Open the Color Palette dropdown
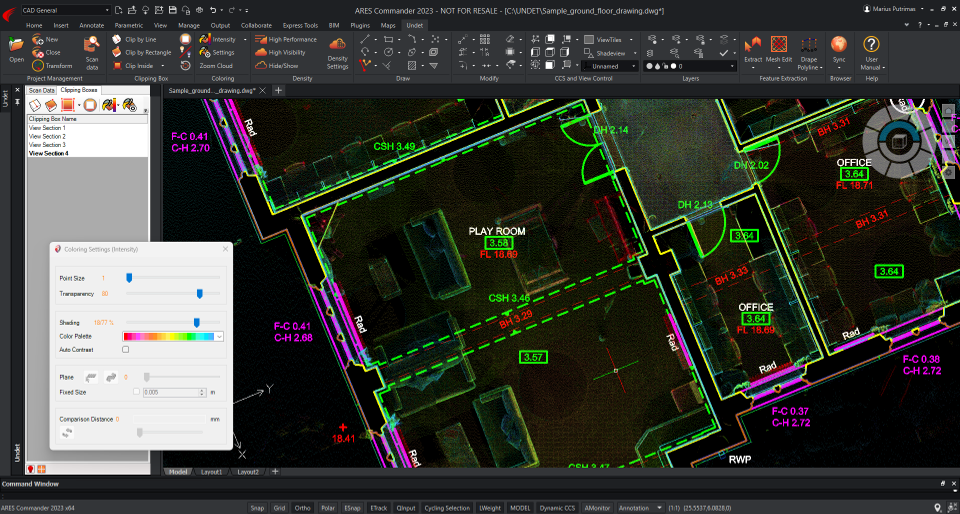This screenshot has height=514, width=960. click(173, 337)
